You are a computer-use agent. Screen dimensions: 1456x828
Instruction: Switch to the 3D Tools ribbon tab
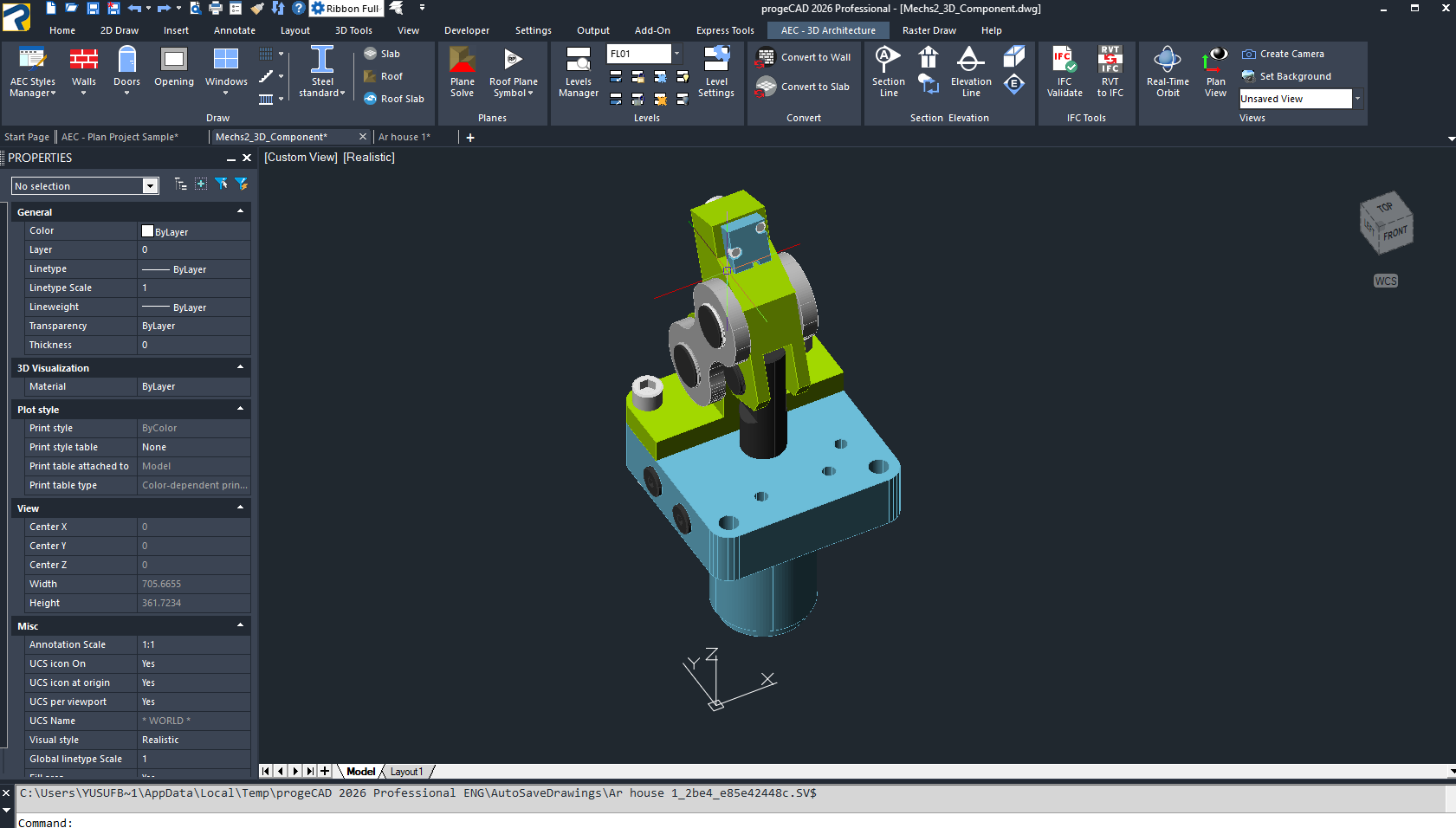pyautogui.click(x=353, y=30)
